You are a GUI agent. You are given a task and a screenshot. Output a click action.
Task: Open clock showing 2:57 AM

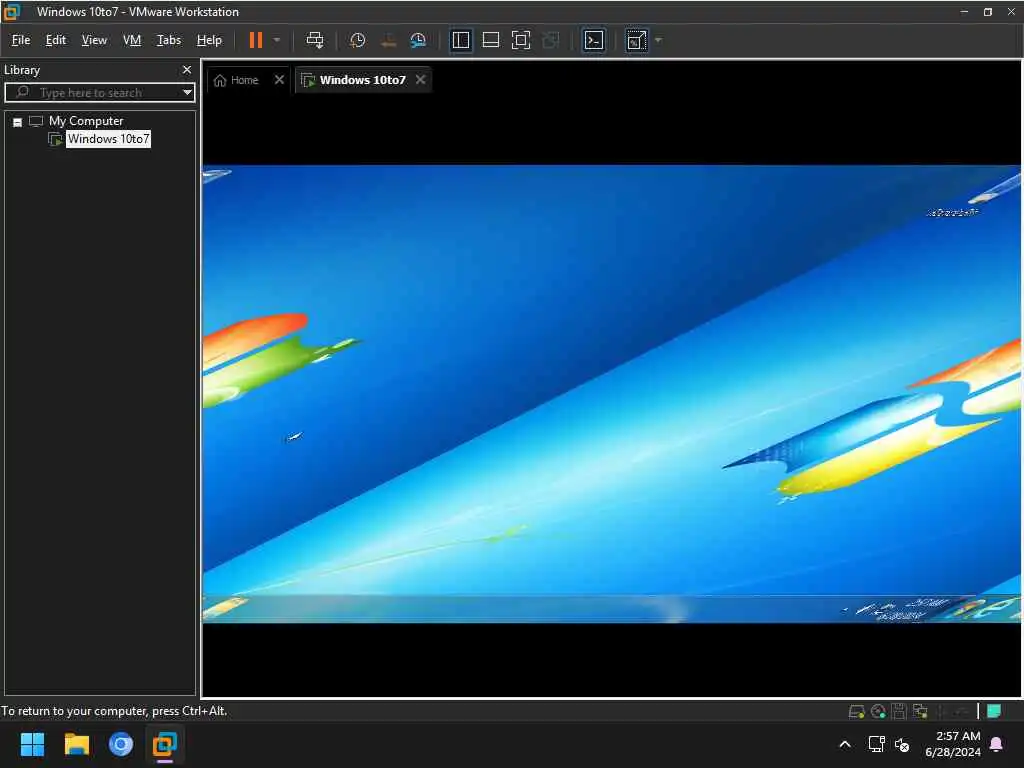coord(953,744)
